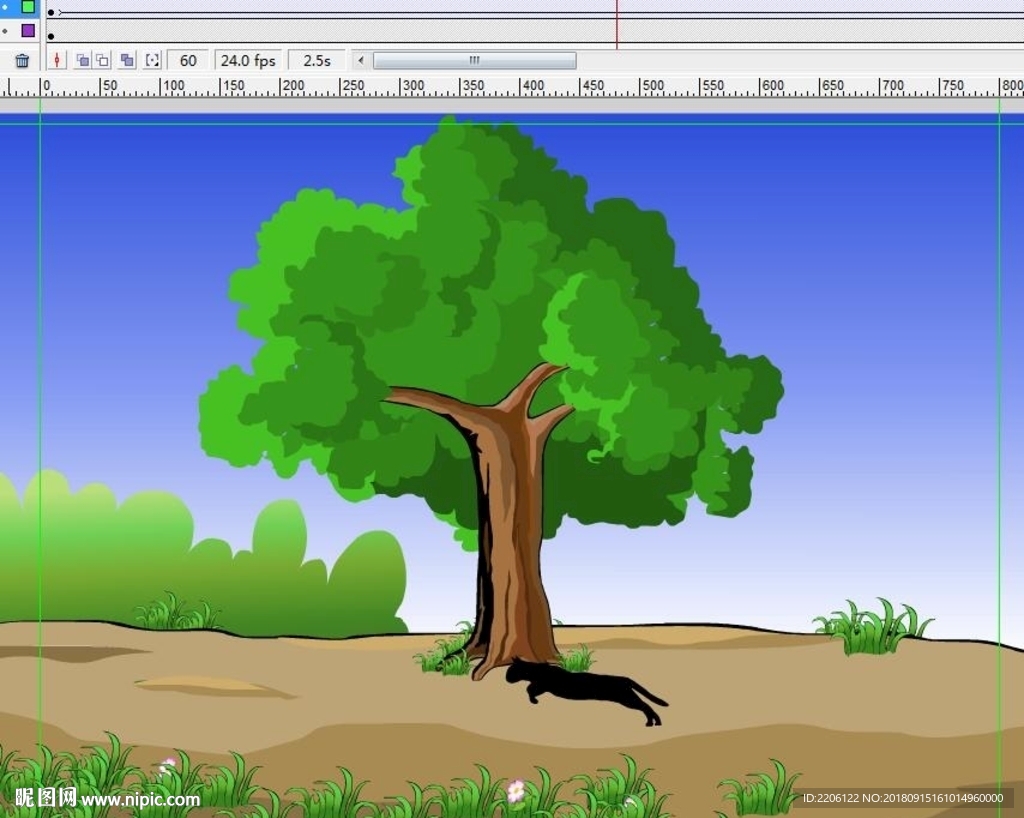The image size is (1024, 818).
Task: Click the Delete Layer trash icon
Action: (x=22, y=61)
